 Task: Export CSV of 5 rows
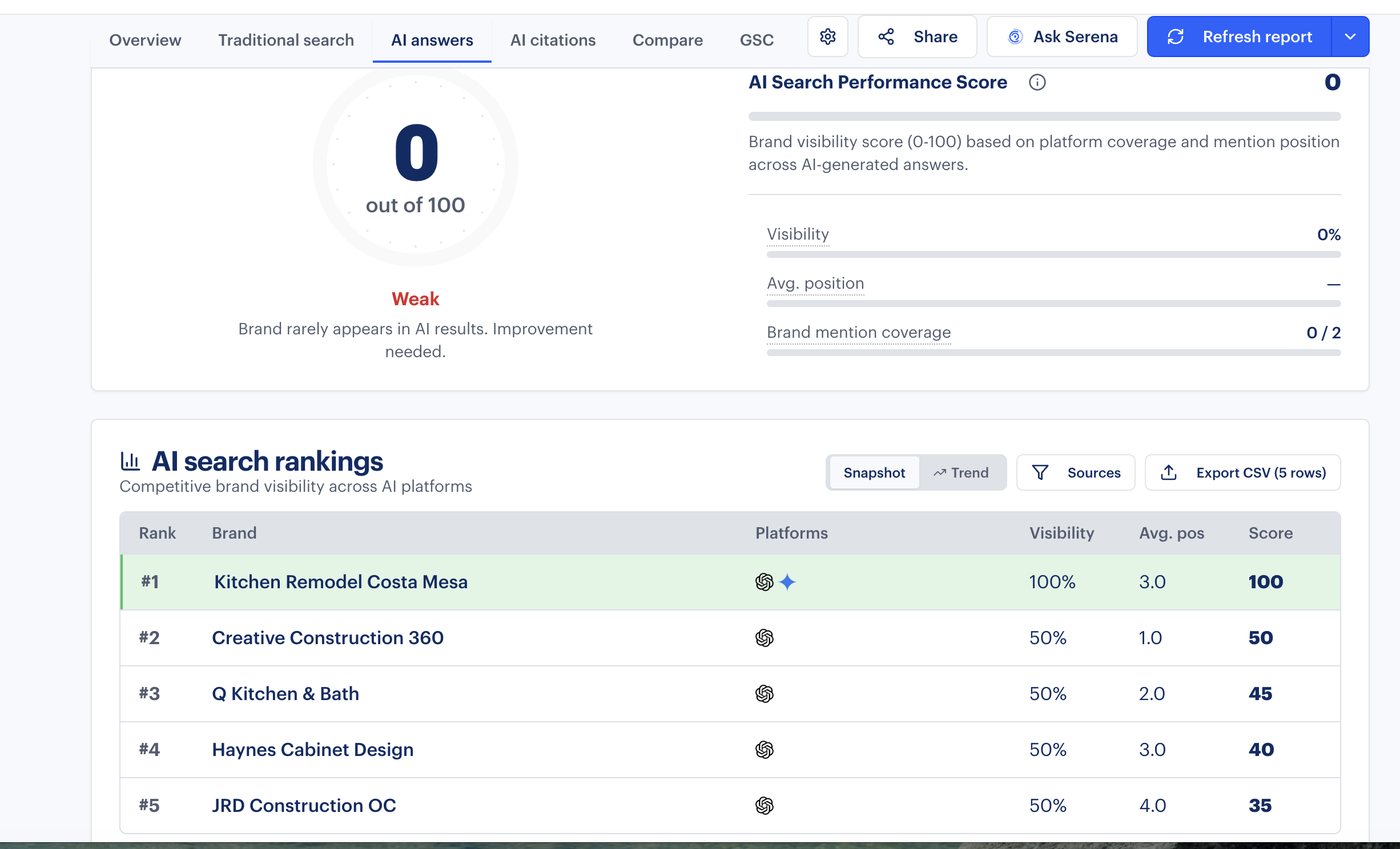[1243, 473]
